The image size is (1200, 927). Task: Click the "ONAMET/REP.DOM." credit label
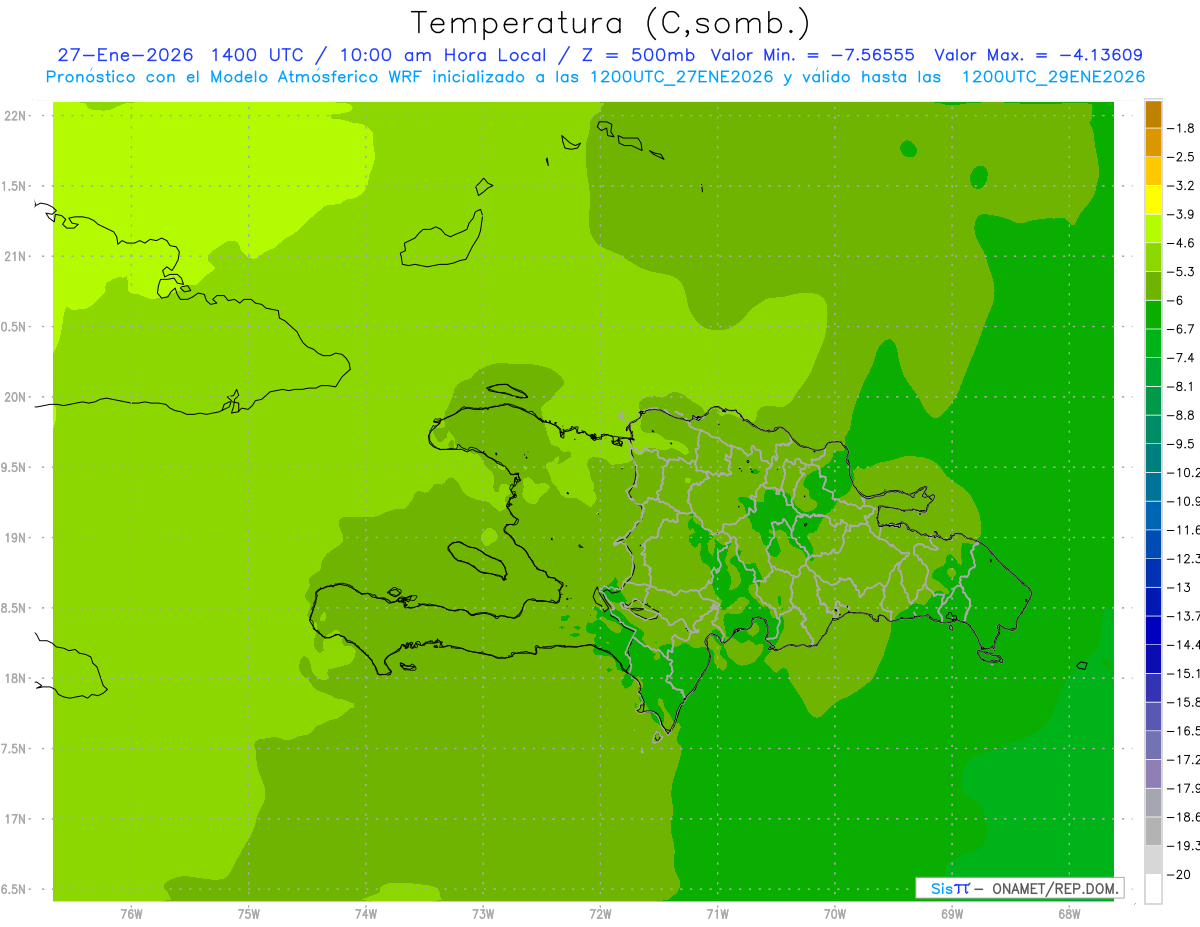pos(1054,888)
